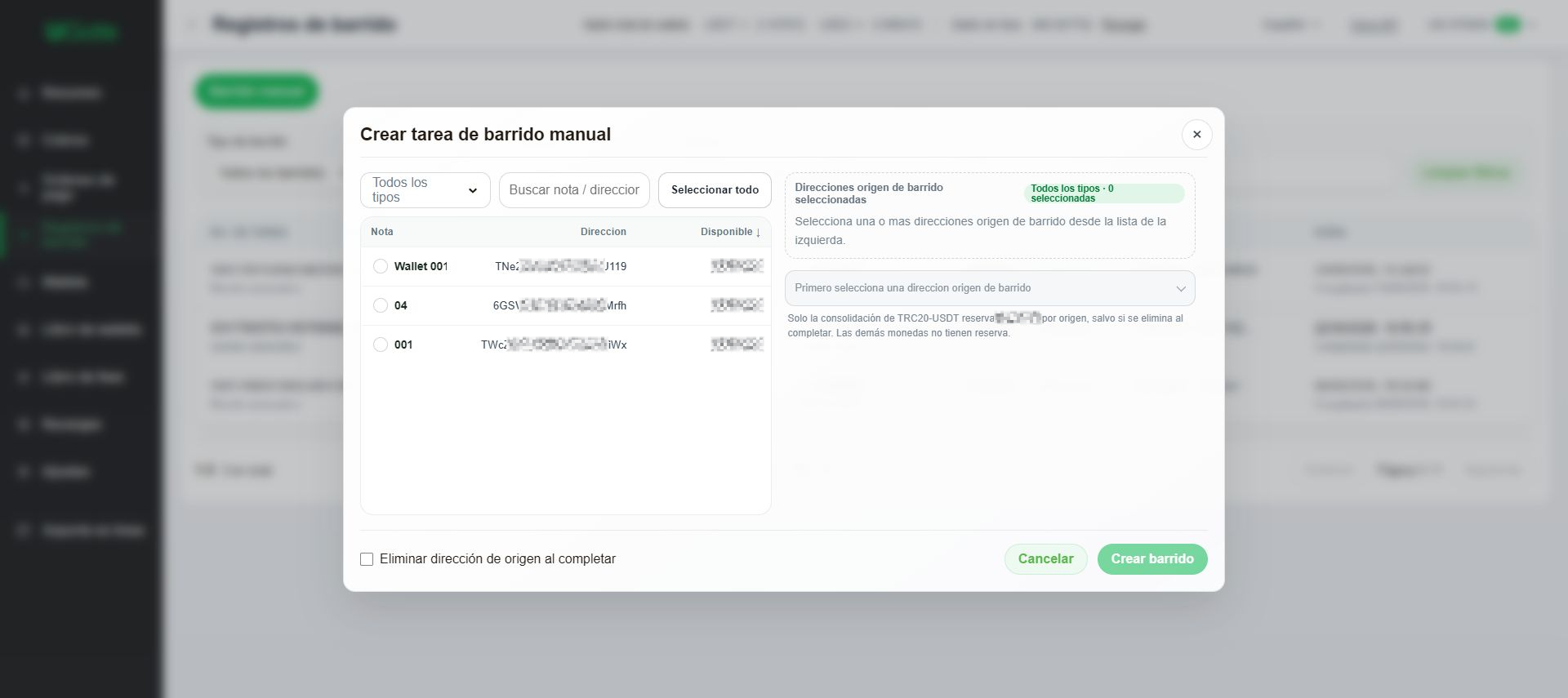1568x698 pixels.
Task: Click the Direccion column header
Action: tap(604, 232)
